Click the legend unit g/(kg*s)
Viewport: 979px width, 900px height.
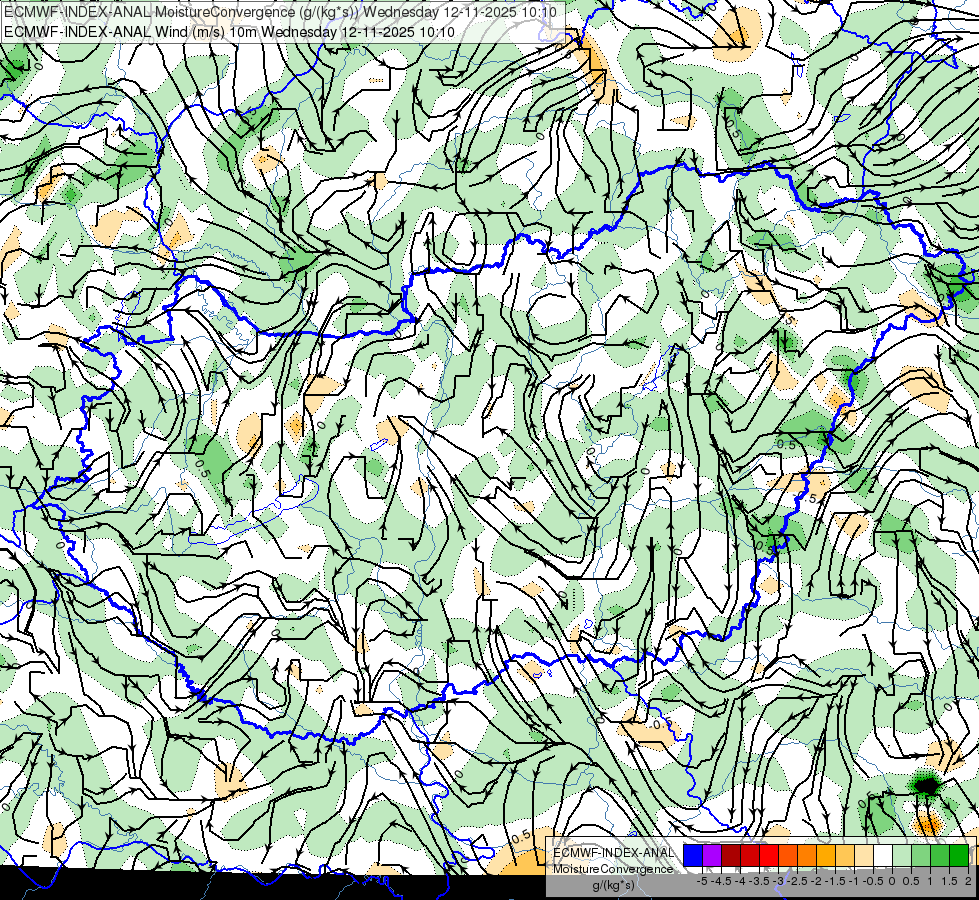(614, 886)
